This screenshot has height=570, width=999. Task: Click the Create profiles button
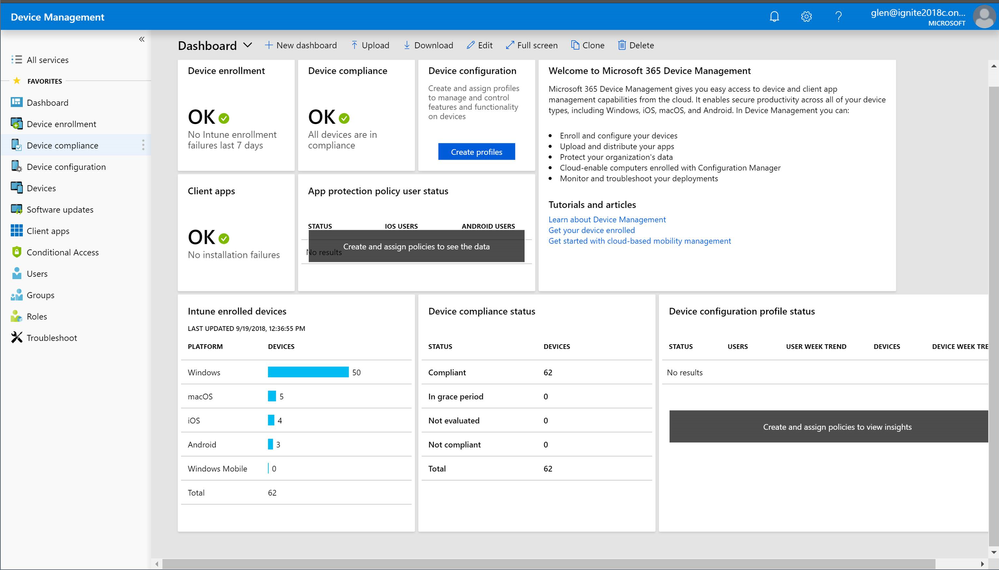click(477, 152)
